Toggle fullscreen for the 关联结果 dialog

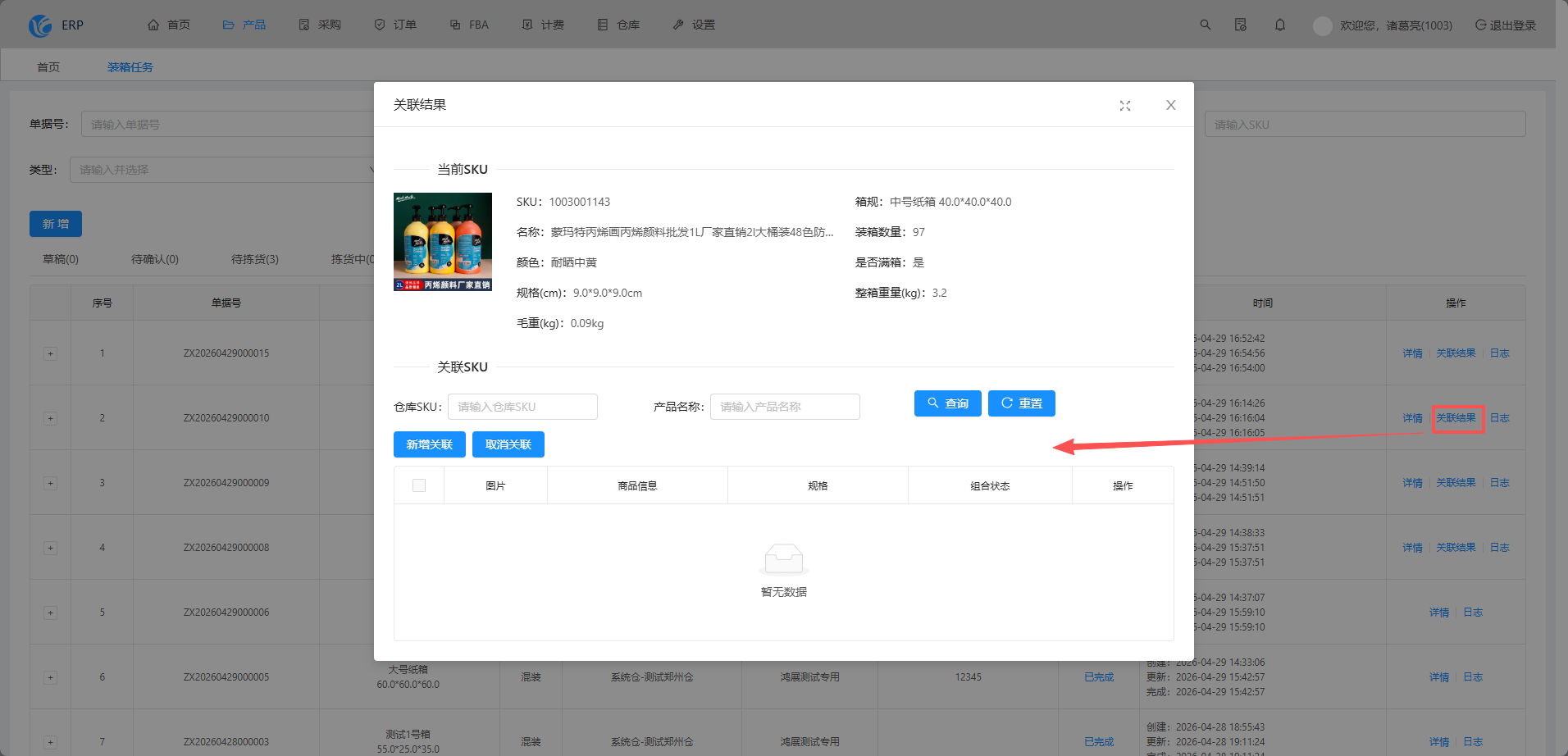tap(1125, 106)
